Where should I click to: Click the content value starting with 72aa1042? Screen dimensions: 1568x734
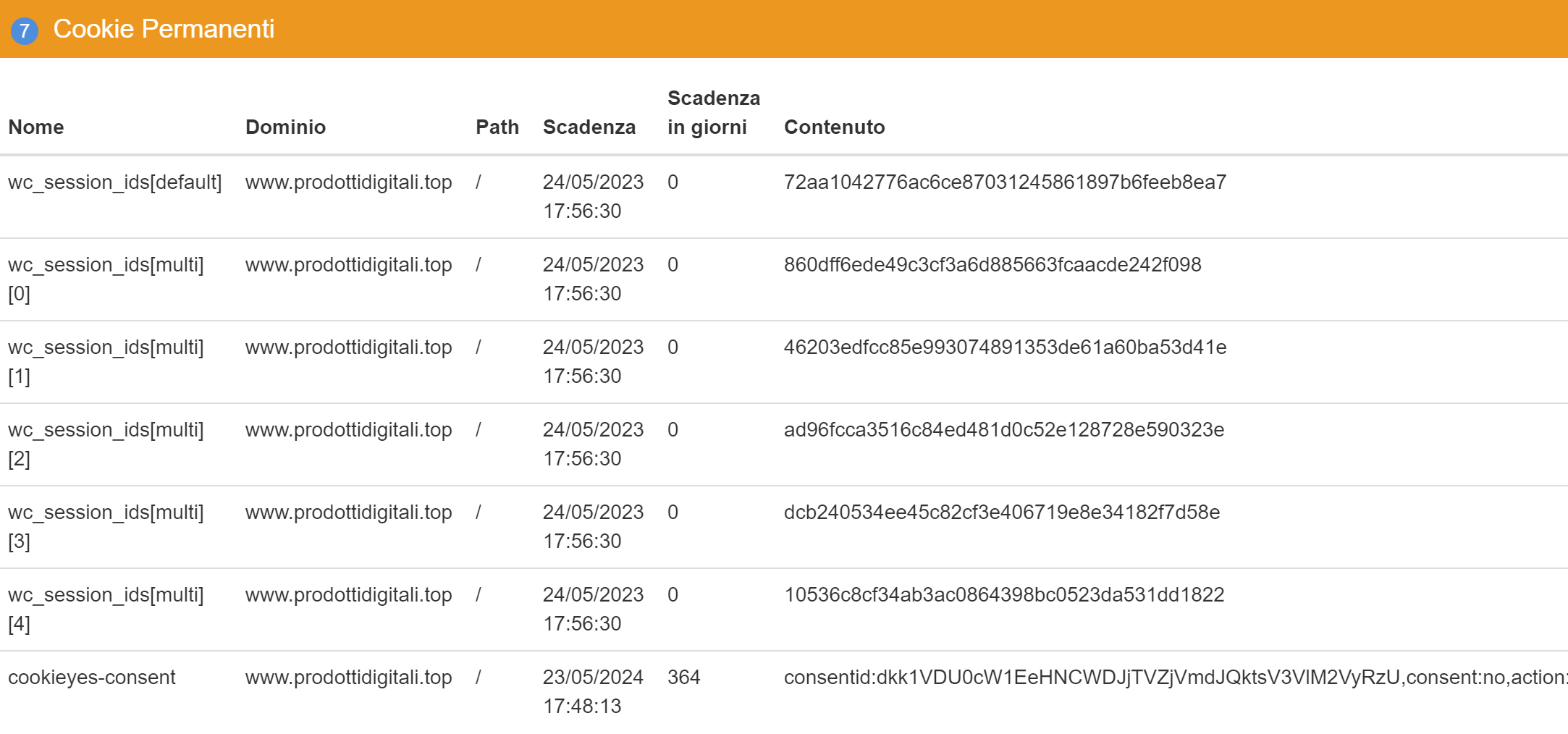[1006, 182]
